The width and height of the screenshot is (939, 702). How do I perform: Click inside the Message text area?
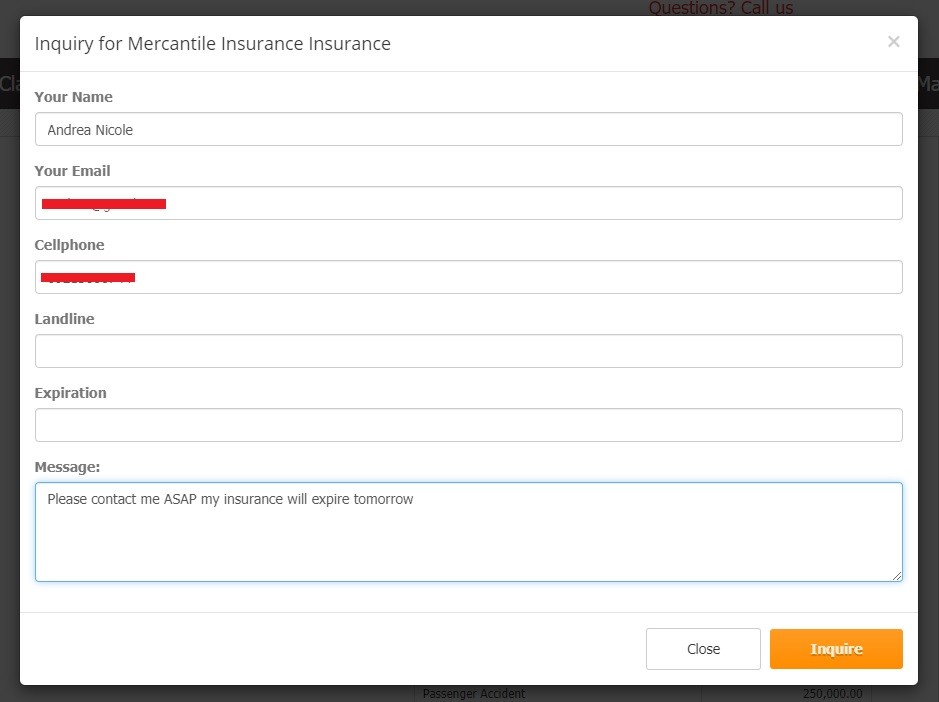[468, 532]
